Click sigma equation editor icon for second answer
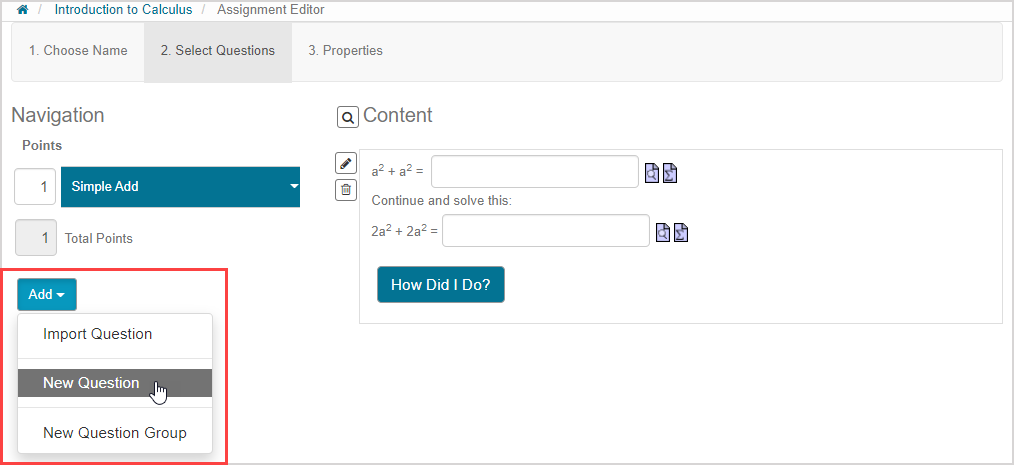 pyautogui.click(x=681, y=232)
